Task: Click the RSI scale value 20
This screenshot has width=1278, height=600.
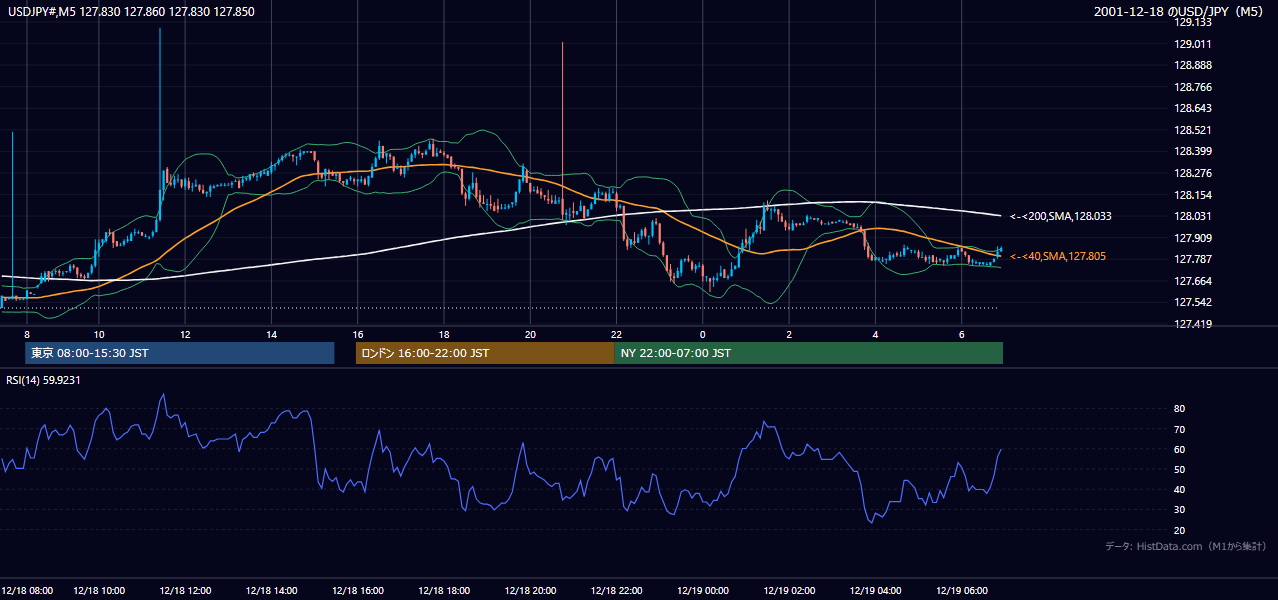Action: pyautogui.click(x=1180, y=530)
